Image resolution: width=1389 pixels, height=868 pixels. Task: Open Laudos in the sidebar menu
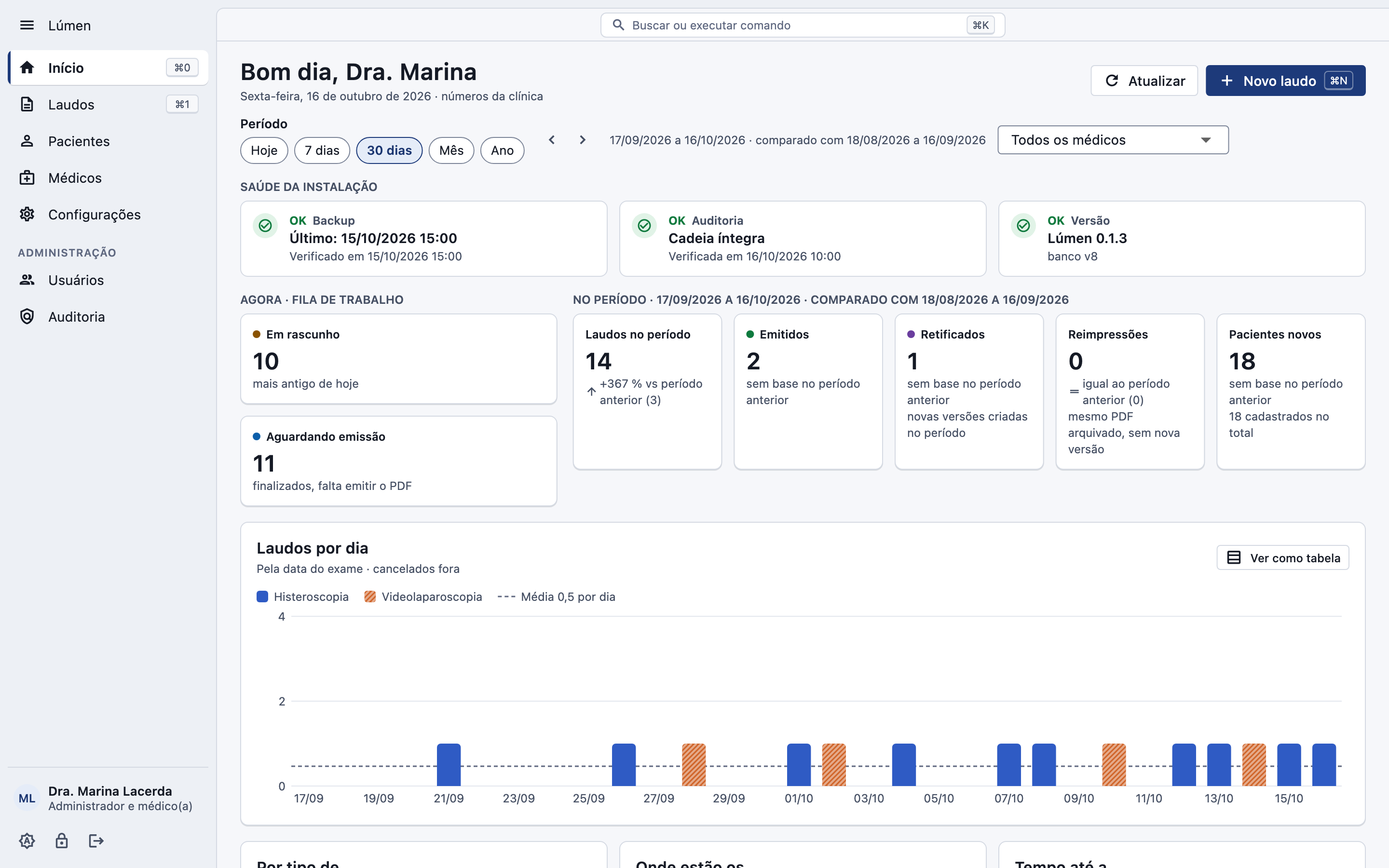click(x=109, y=105)
